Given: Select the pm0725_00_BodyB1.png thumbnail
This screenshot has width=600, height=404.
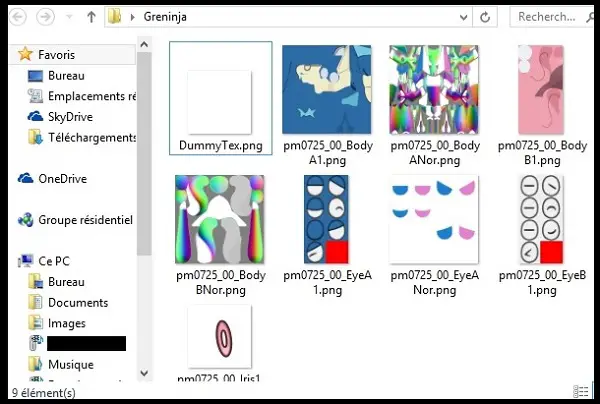Looking at the screenshot, I should (x=541, y=90).
